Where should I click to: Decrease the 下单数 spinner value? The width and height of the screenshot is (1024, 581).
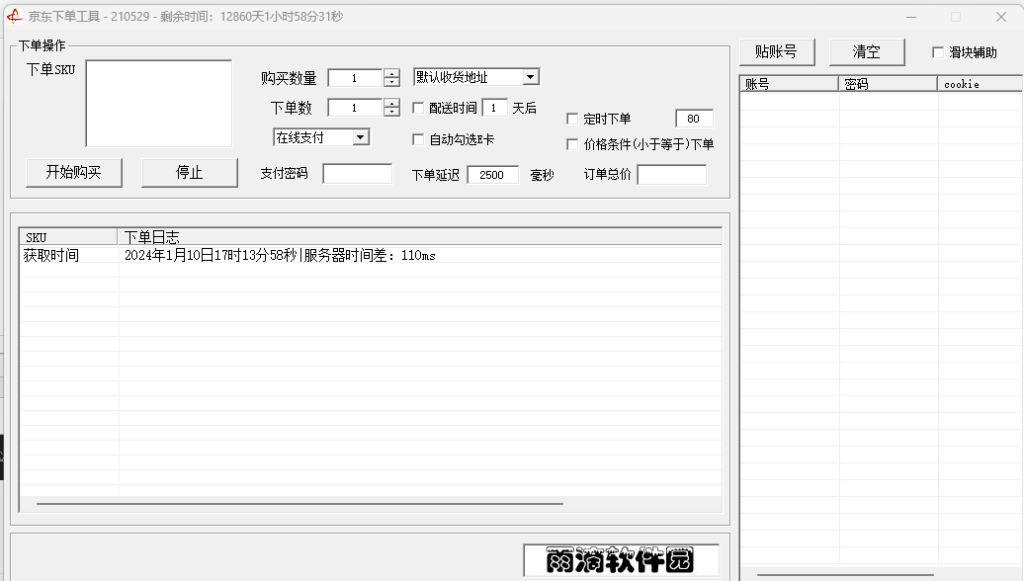click(392, 112)
